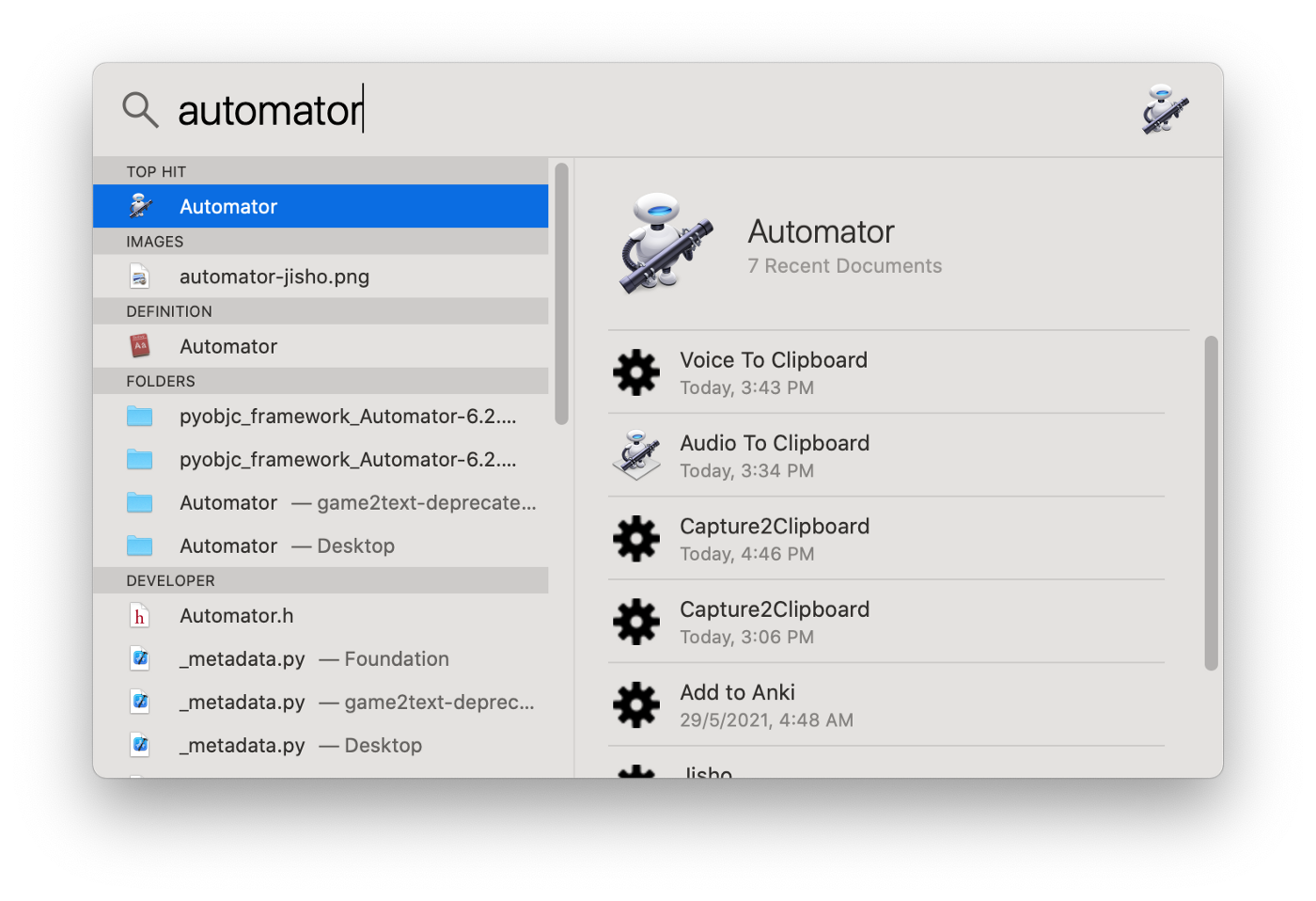
Task: Click the Images section header
Action: tap(321, 242)
